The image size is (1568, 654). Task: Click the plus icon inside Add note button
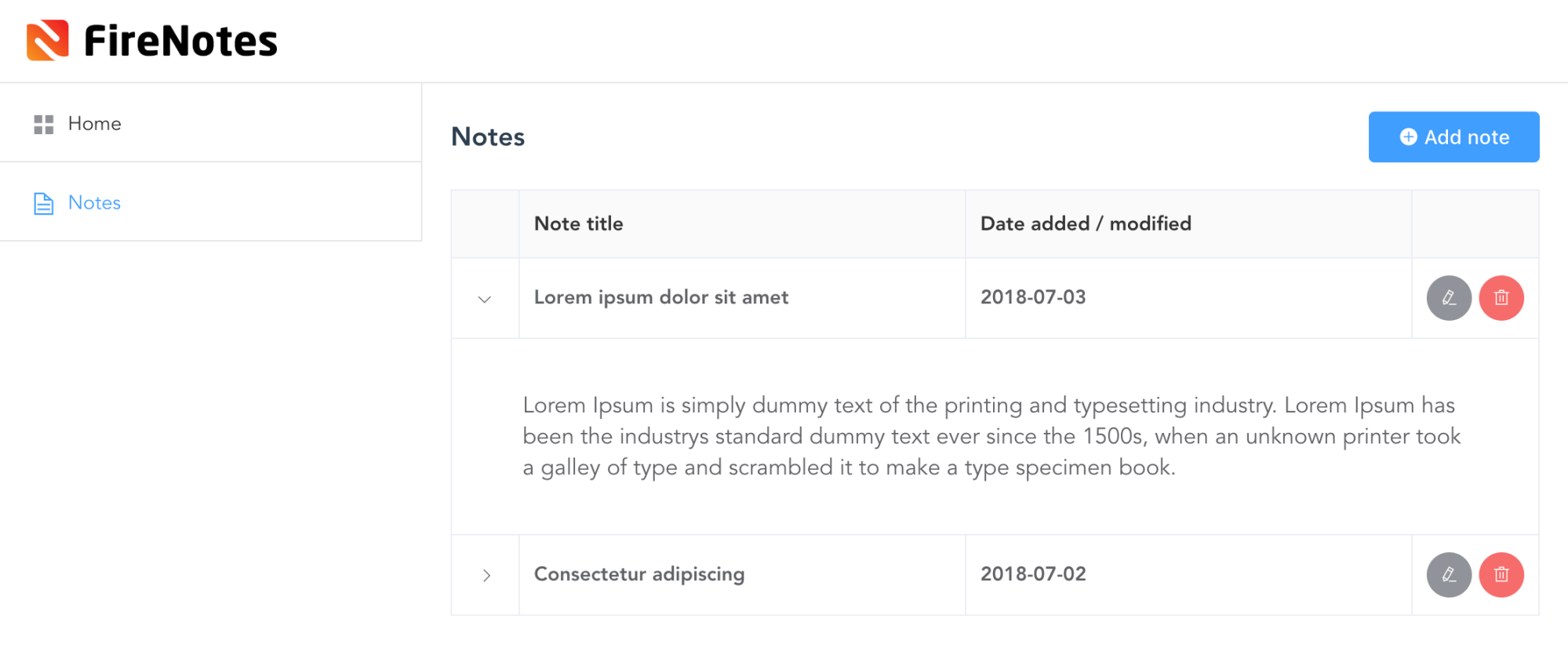coord(1408,136)
